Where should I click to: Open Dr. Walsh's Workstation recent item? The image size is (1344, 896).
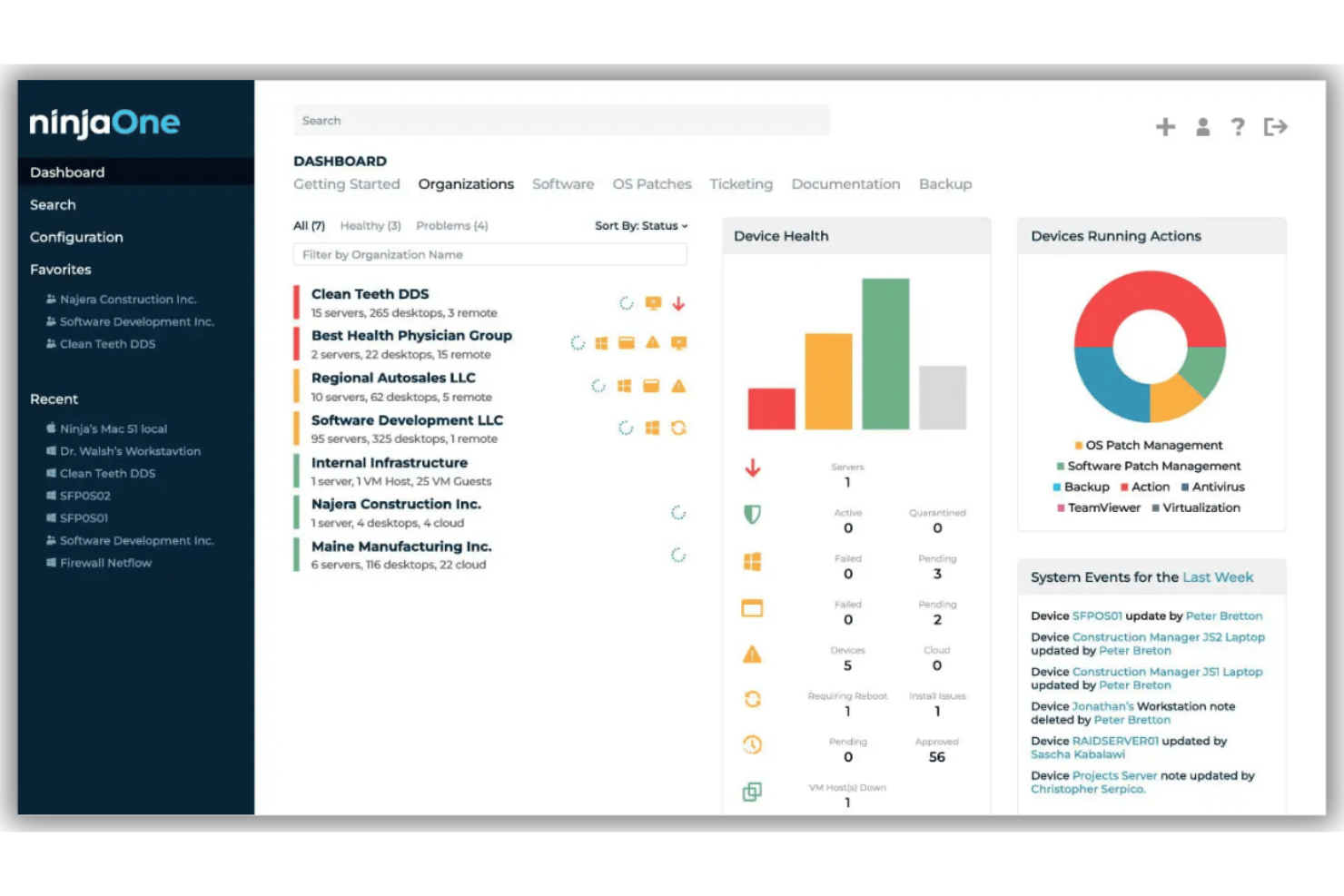click(x=124, y=451)
